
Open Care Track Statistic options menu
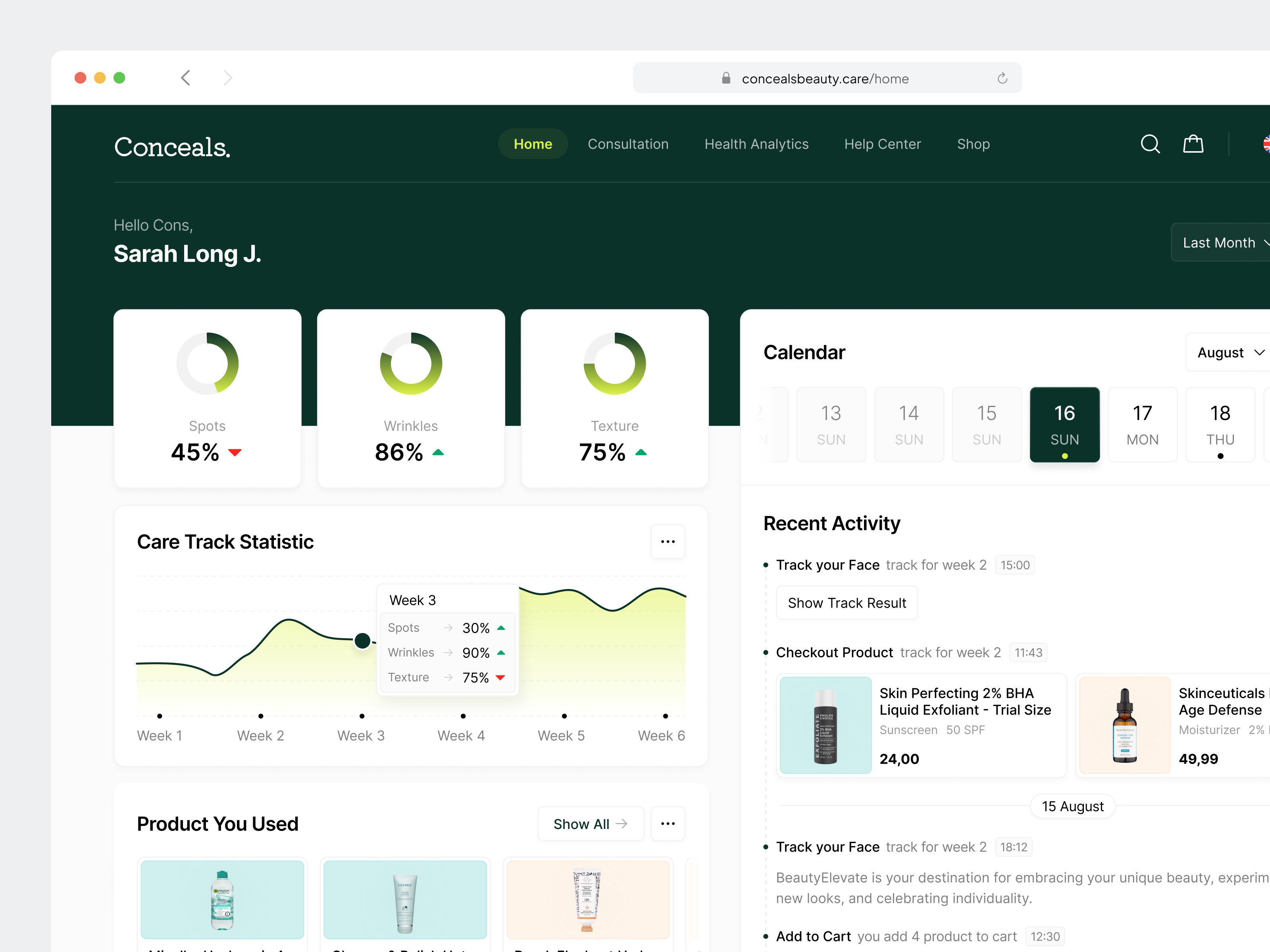(668, 542)
